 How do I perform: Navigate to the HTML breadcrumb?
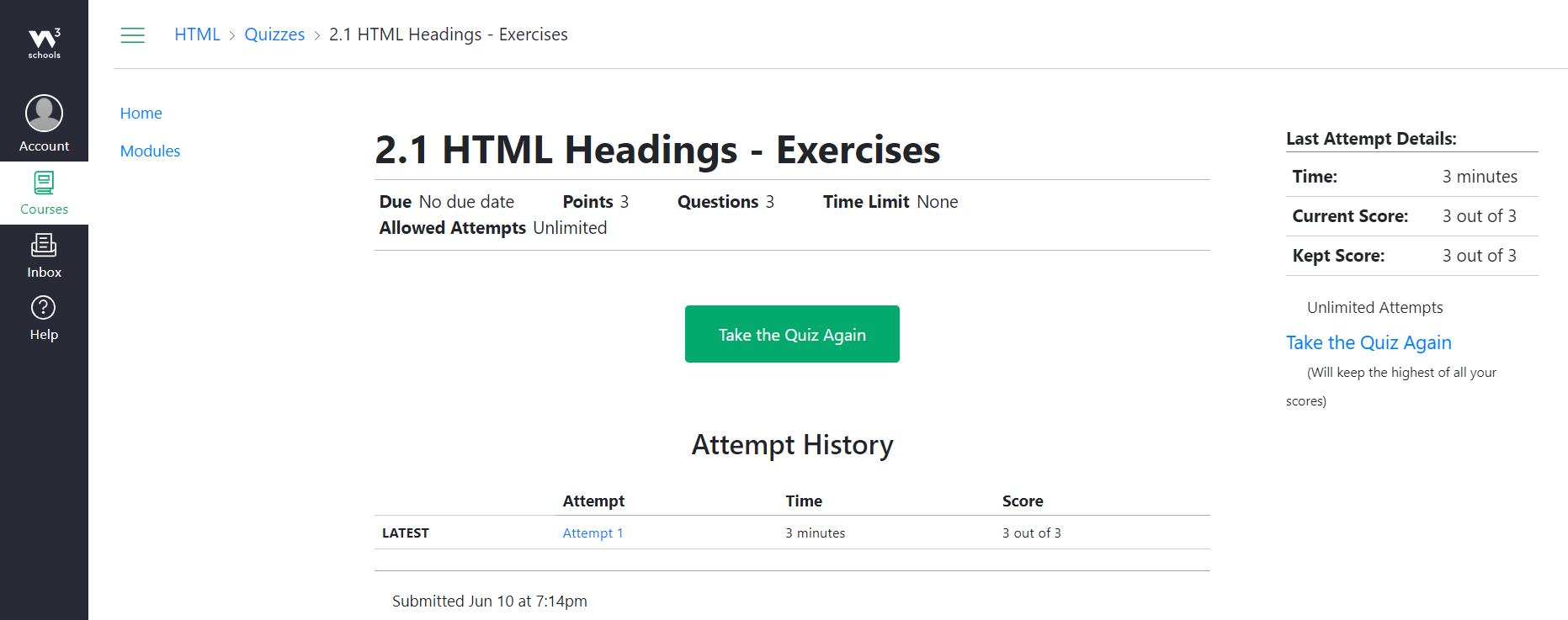(197, 34)
